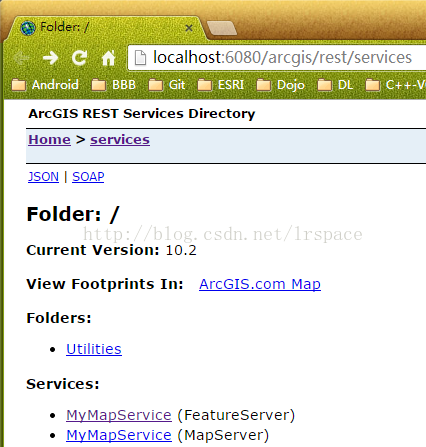Open the ESRI bookmarks folder
Viewport: 426px width, 447px height.
[x=221, y=85]
